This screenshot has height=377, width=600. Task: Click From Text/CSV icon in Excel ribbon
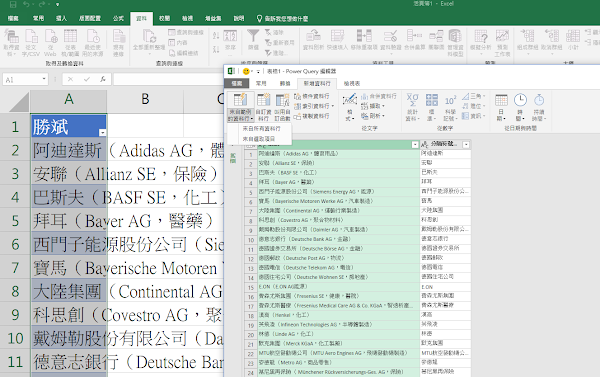click(31, 37)
